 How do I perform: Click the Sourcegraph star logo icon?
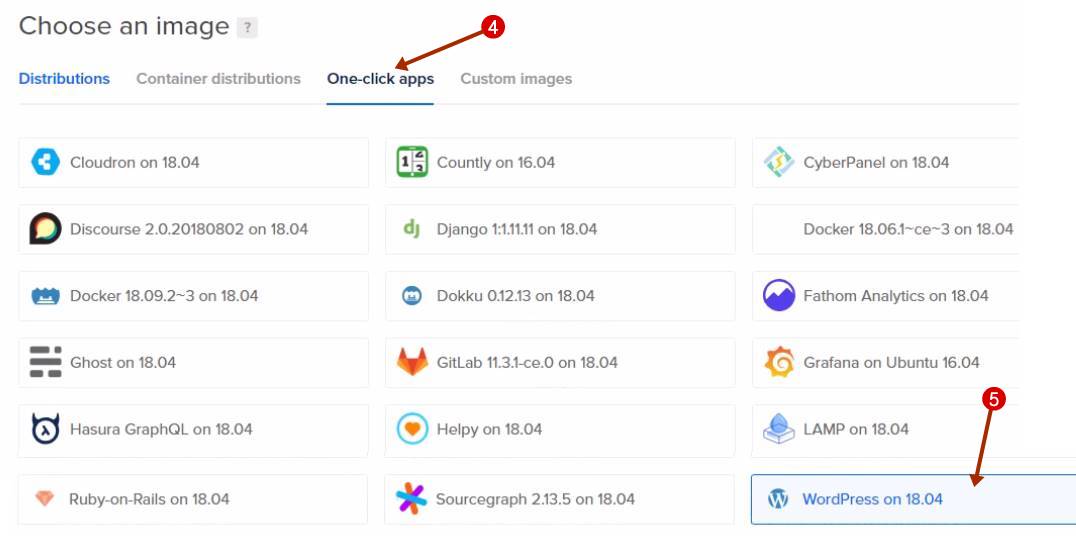point(412,499)
